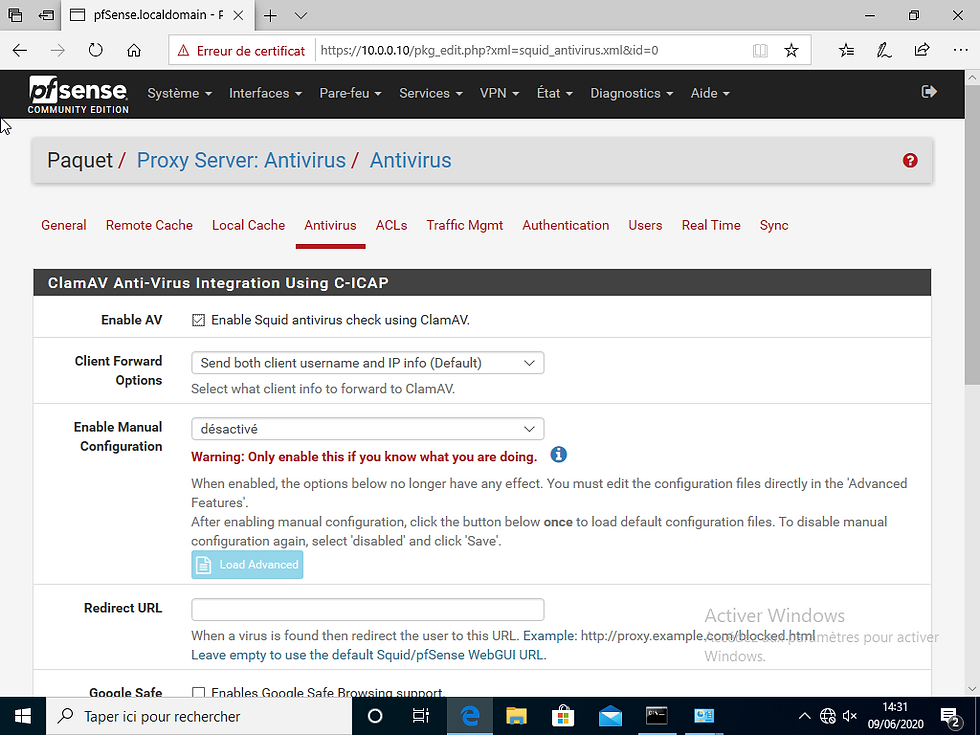980x735 pixels.
Task: Click the pfSense logo in the header
Action: pos(78,94)
